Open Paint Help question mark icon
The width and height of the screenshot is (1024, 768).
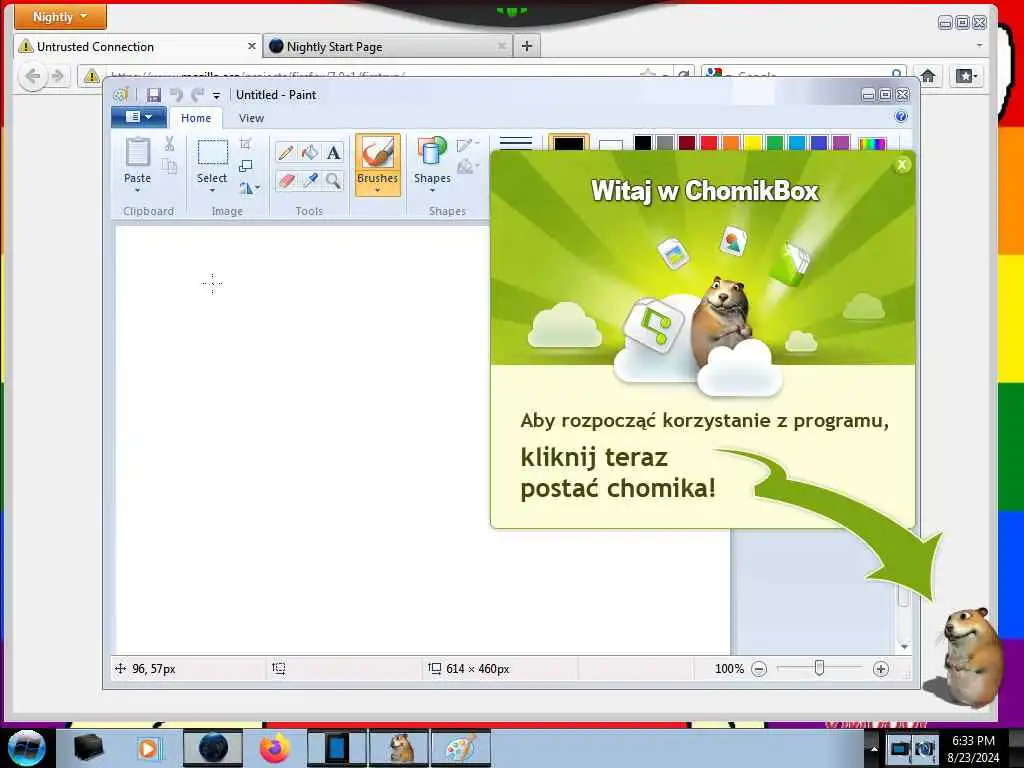[901, 117]
